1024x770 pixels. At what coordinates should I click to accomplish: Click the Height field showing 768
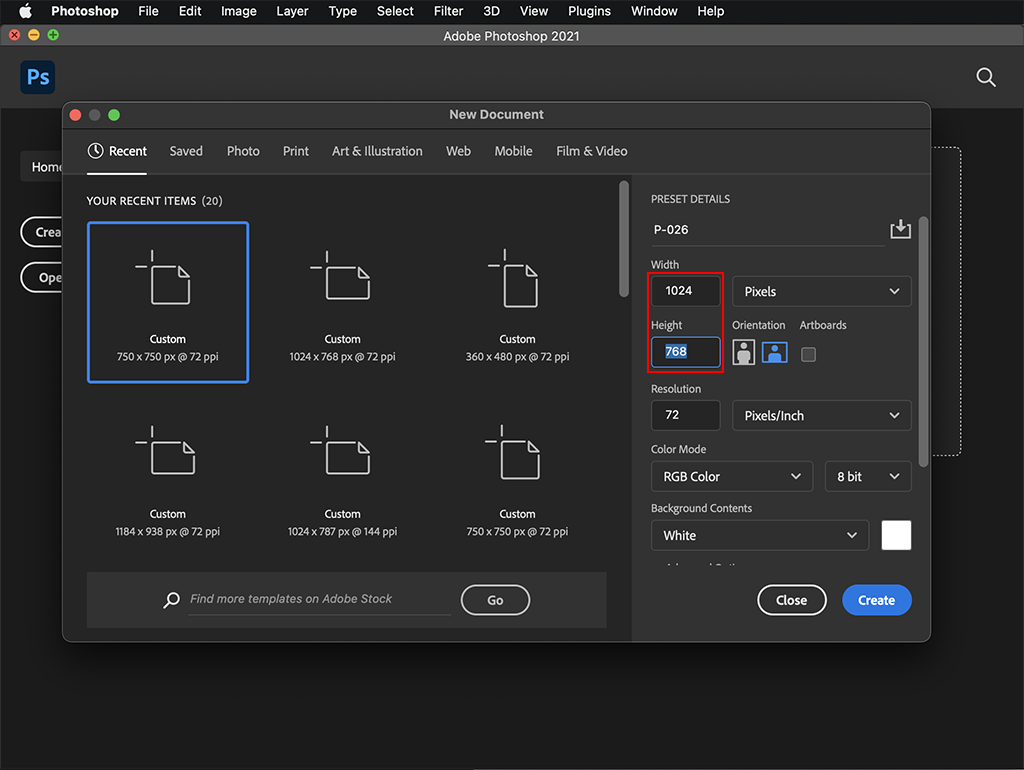point(686,352)
